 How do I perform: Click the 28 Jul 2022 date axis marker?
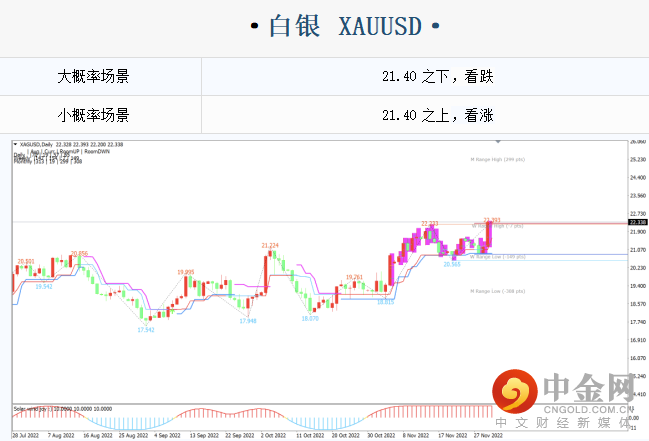[26, 436]
